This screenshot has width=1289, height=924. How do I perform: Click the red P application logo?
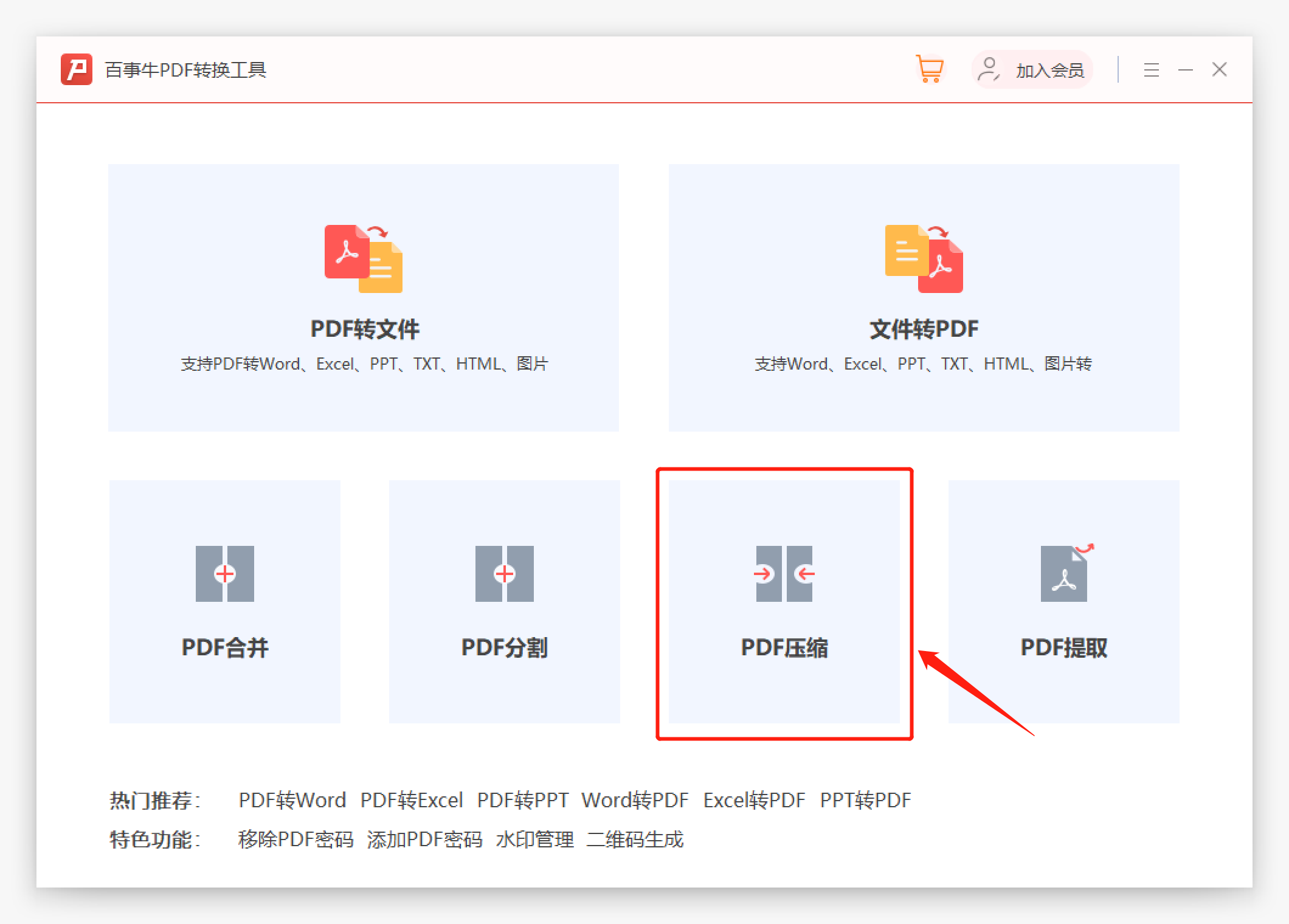pos(77,69)
